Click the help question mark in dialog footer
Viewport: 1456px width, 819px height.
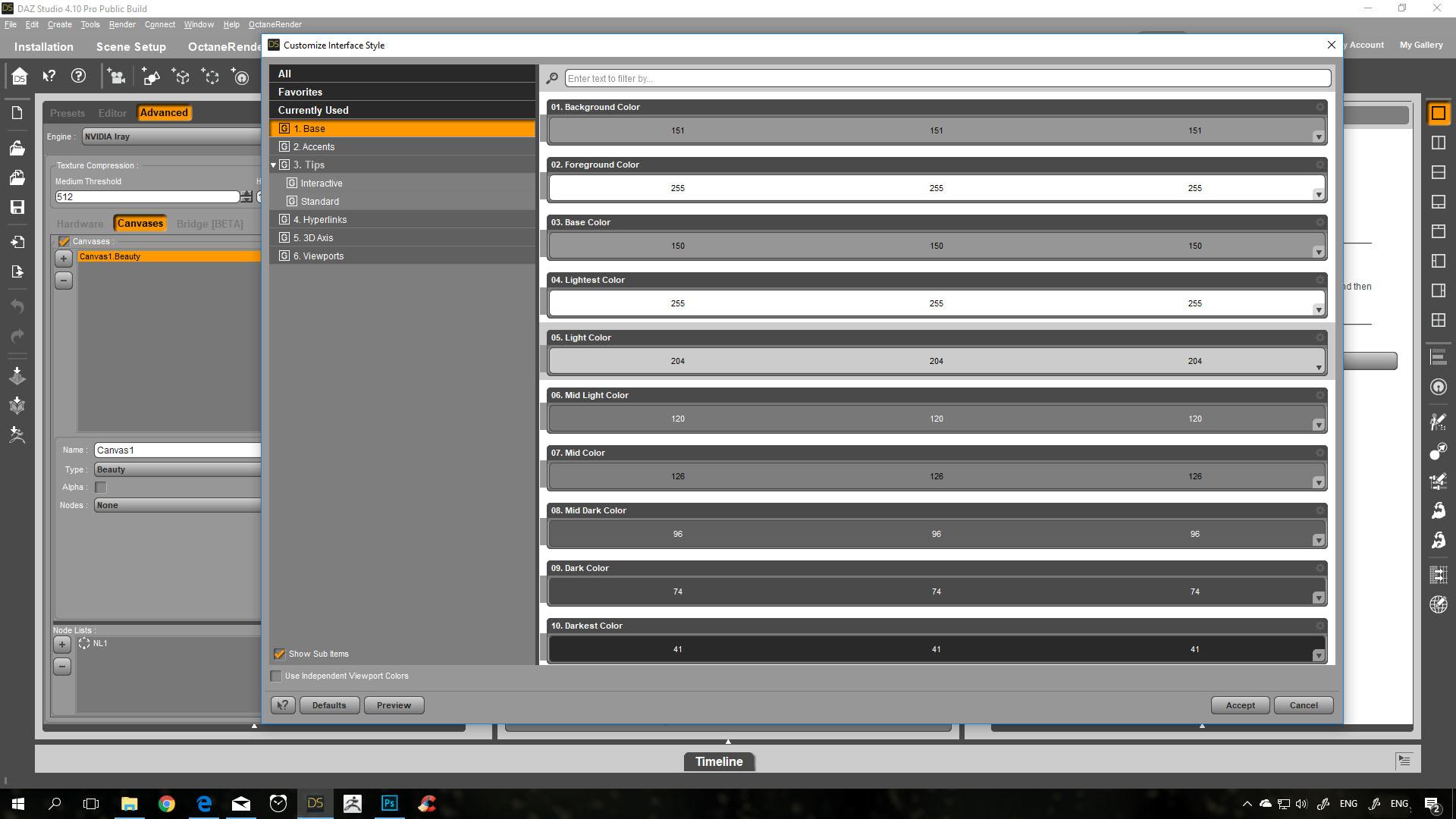(283, 705)
